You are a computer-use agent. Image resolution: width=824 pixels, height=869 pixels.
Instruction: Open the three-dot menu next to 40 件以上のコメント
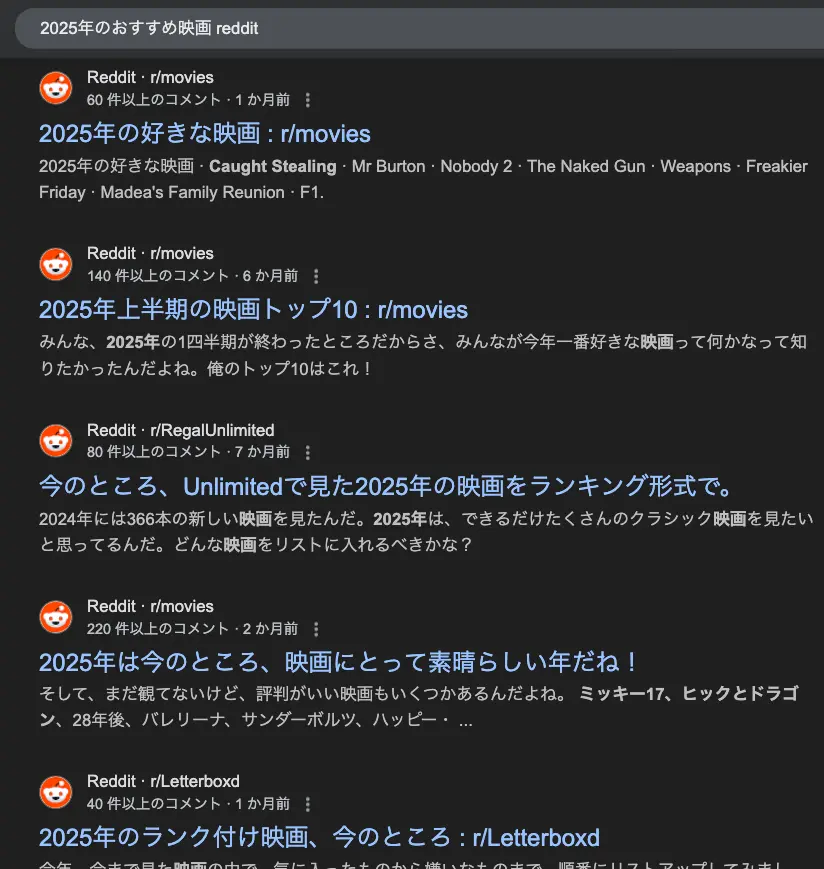coord(308,804)
